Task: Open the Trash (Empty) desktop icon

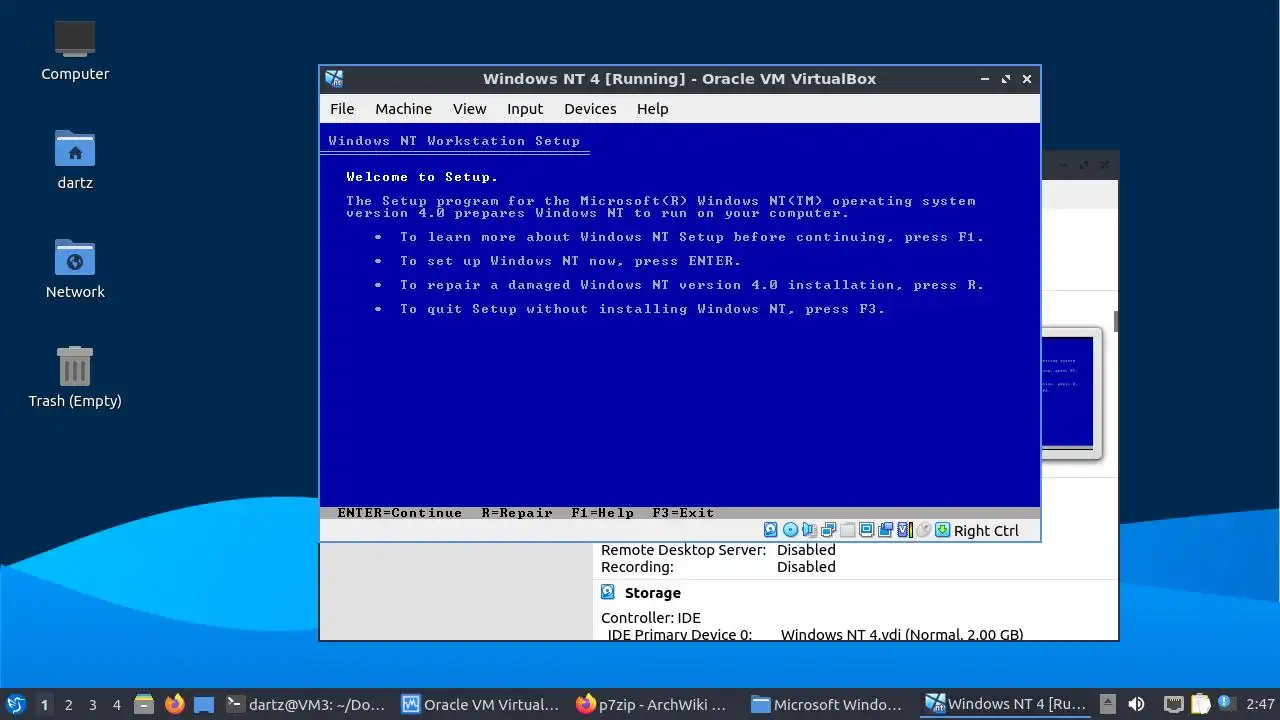Action: click(75, 377)
